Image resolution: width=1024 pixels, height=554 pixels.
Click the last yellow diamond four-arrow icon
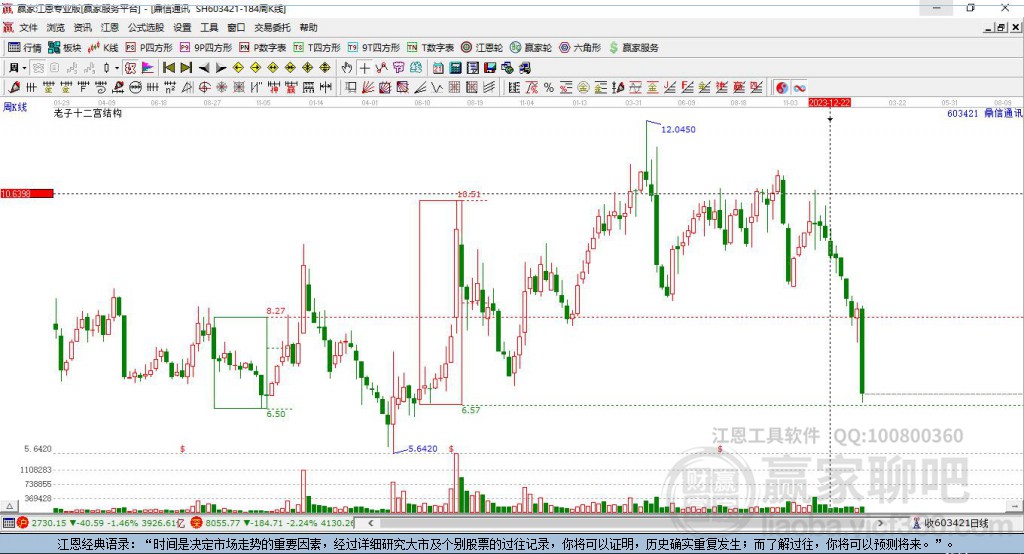pyautogui.click(x=325, y=68)
